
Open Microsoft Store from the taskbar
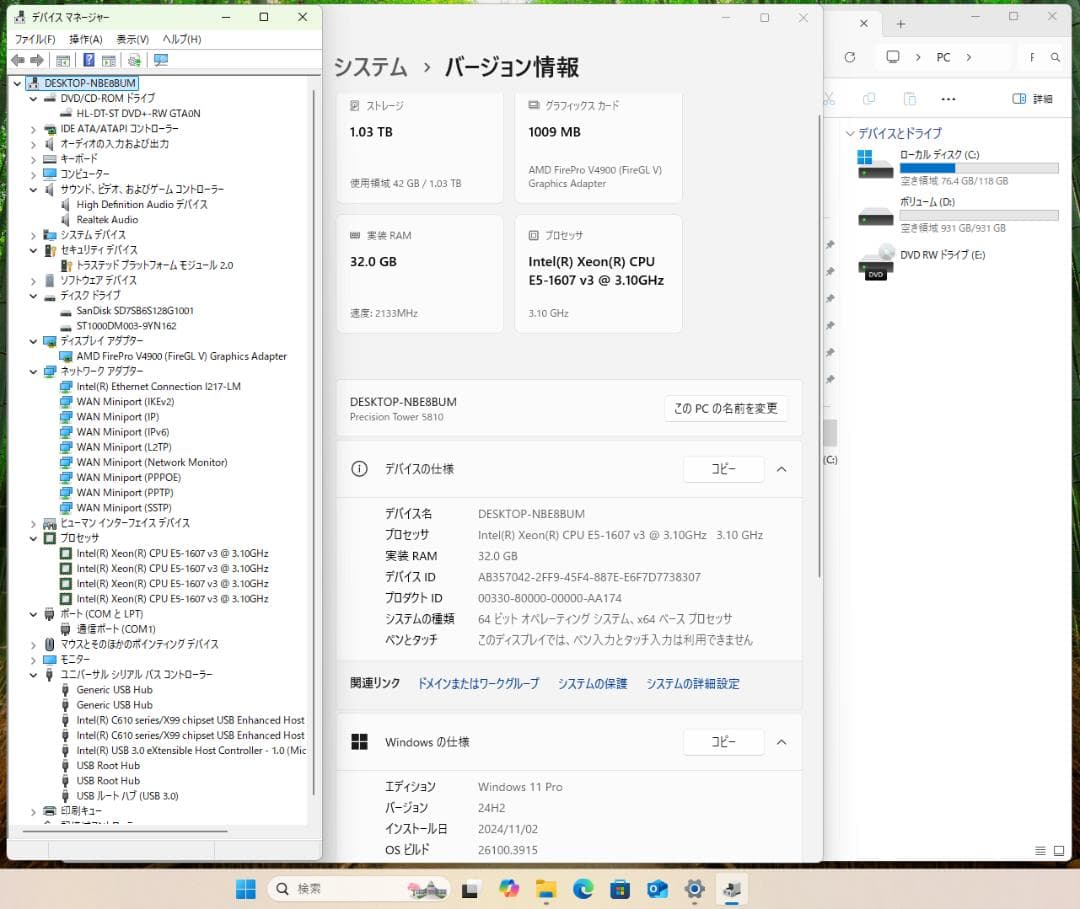pos(620,889)
